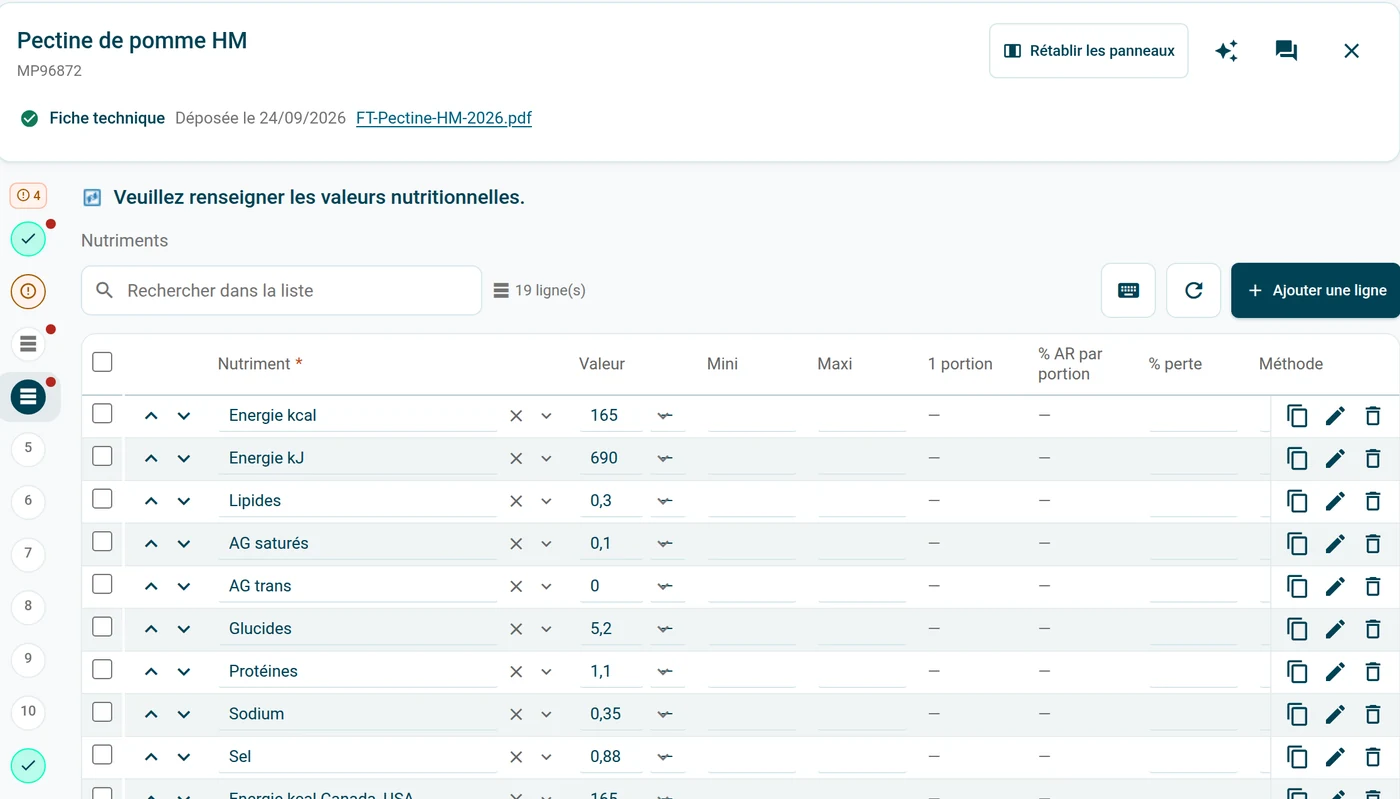Click the approximation icon next to value 690
The height and width of the screenshot is (799, 1400).
click(x=665, y=459)
